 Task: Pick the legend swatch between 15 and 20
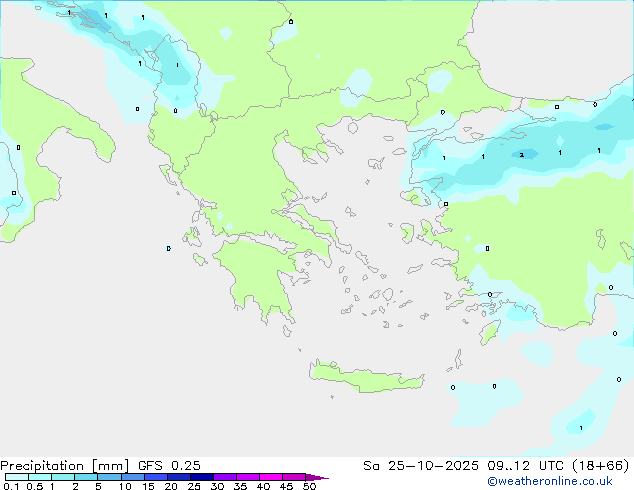pyautogui.click(x=156, y=477)
